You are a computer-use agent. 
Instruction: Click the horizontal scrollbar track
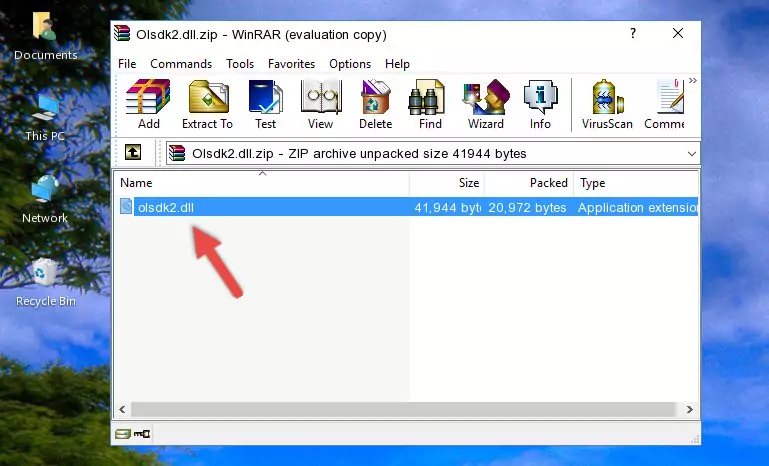point(406,409)
